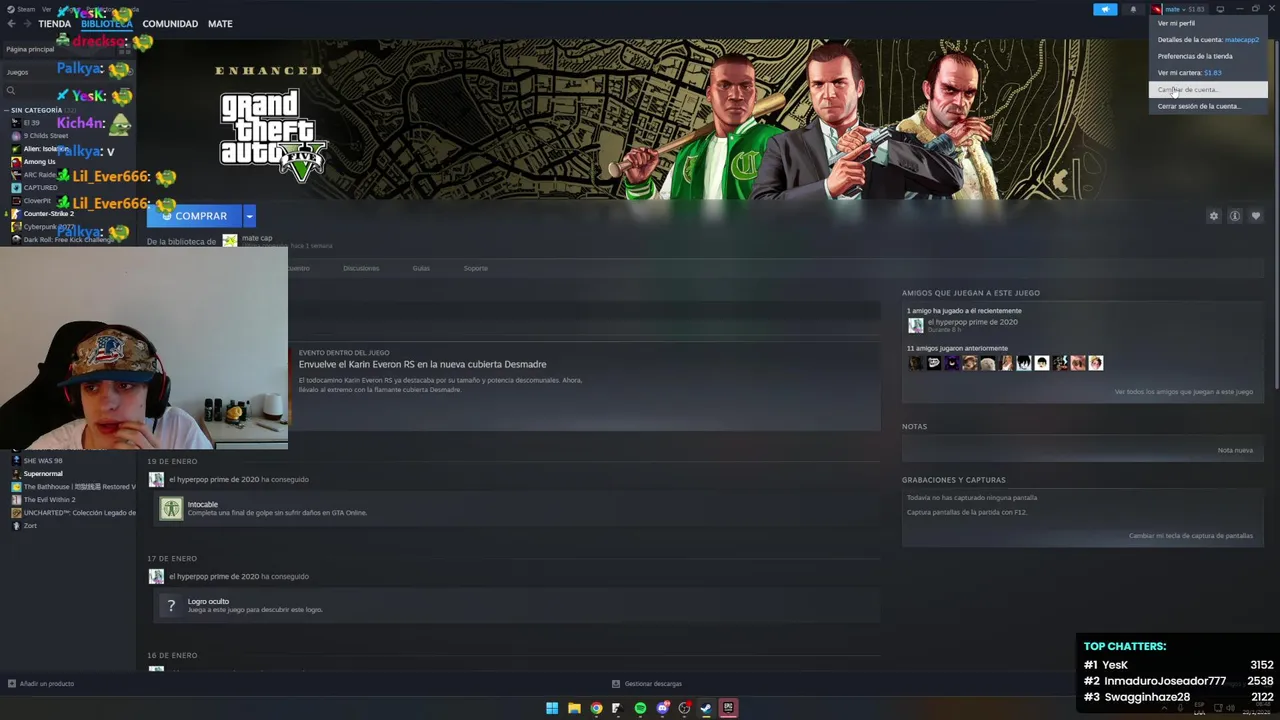The width and height of the screenshot is (1280, 720).
Task: Switch to Big Picture mode monitor icon
Action: pyautogui.click(x=1220, y=9)
